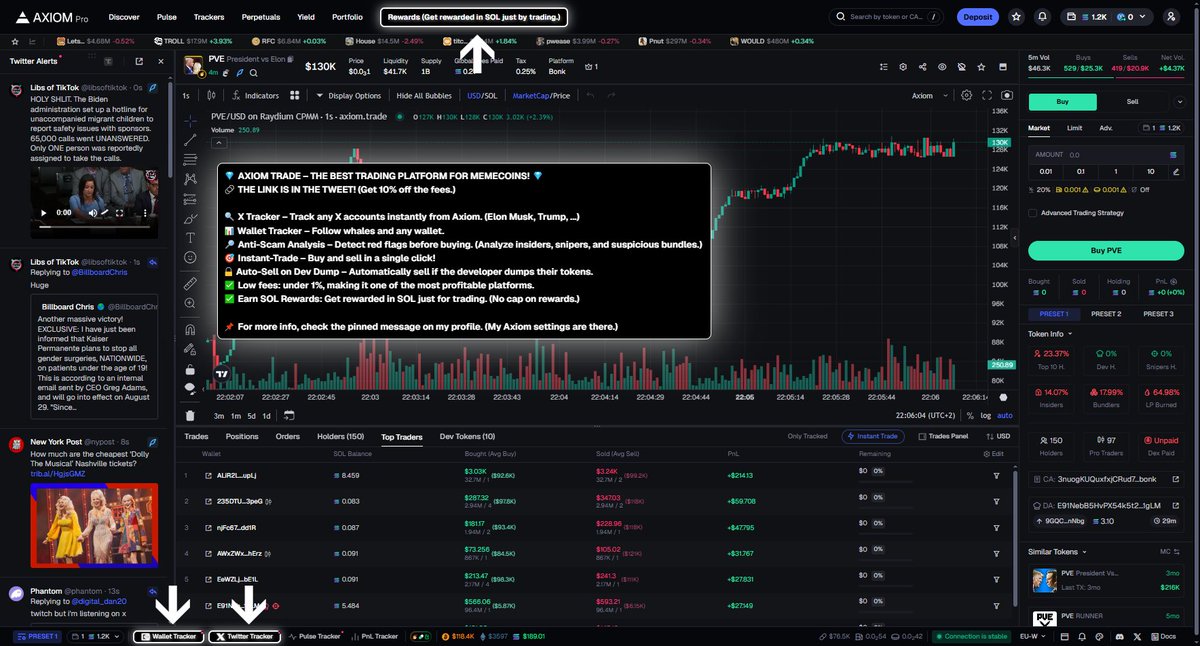Go to Perpetuals page
The image size is (1200, 646).
tap(260, 17)
